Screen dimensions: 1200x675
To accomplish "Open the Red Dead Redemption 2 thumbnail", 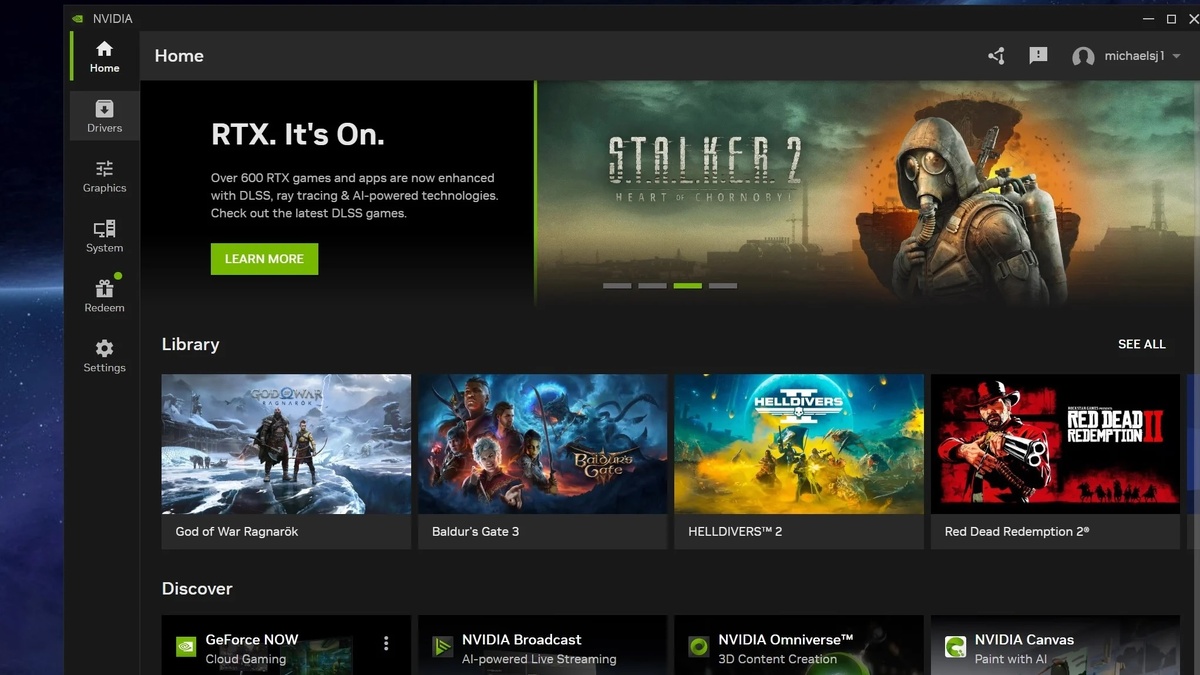I will 1055,444.
